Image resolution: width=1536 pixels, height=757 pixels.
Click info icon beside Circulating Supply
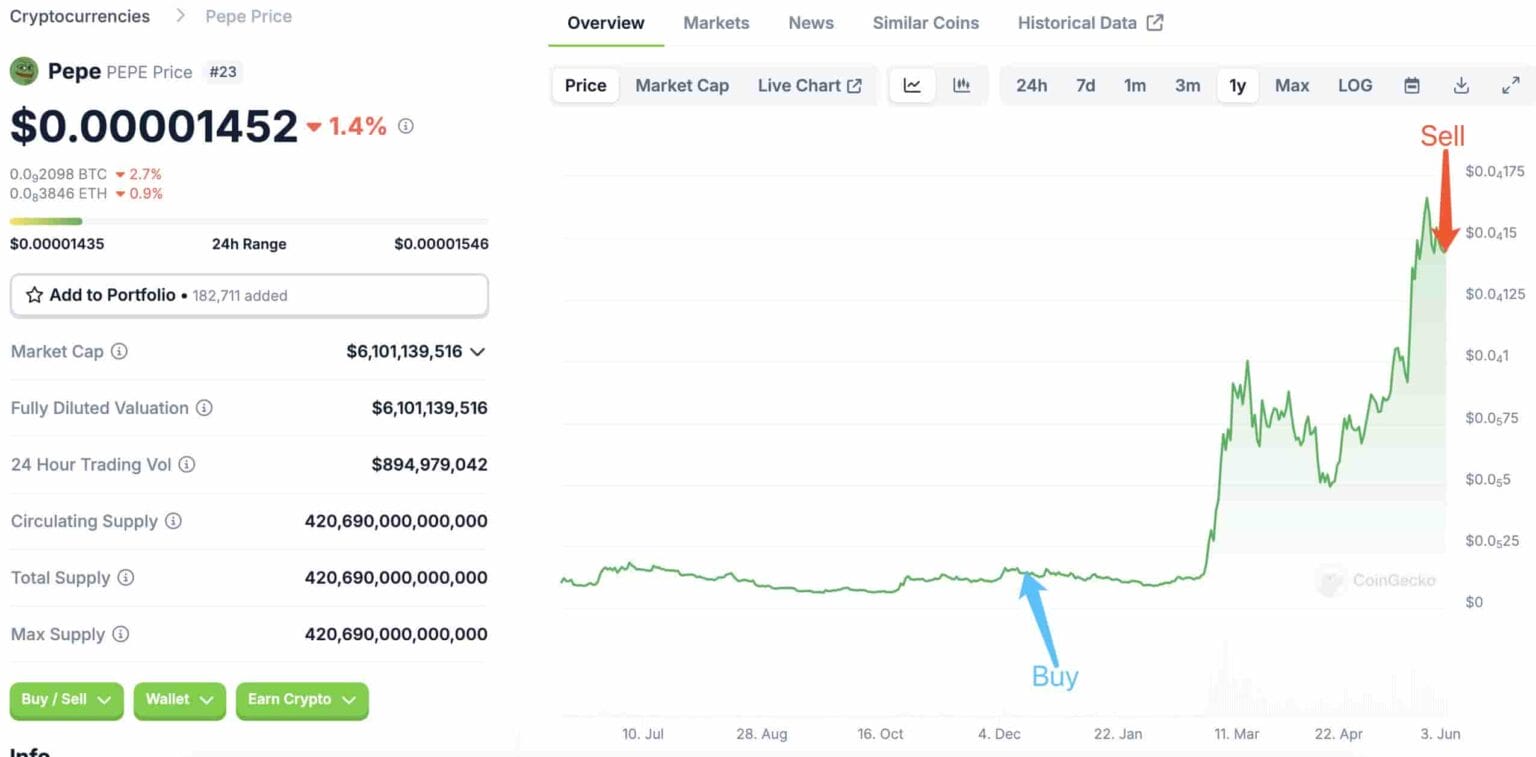(x=173, y=521)
